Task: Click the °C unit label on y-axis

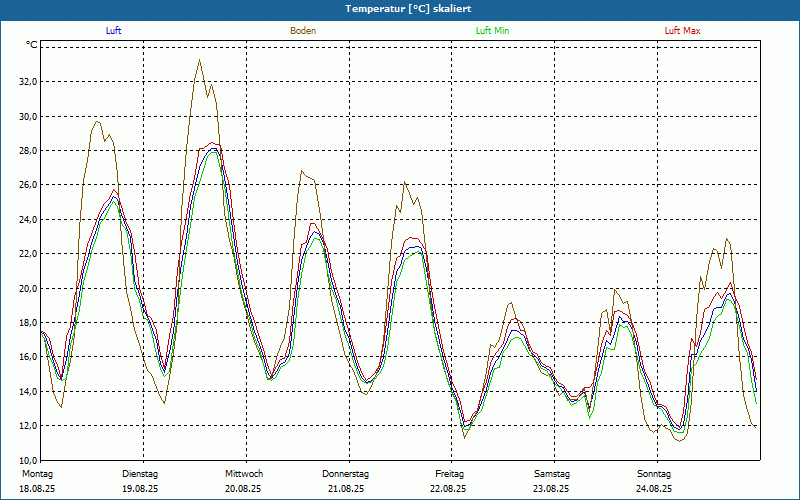Action: [x=31, y=45]
